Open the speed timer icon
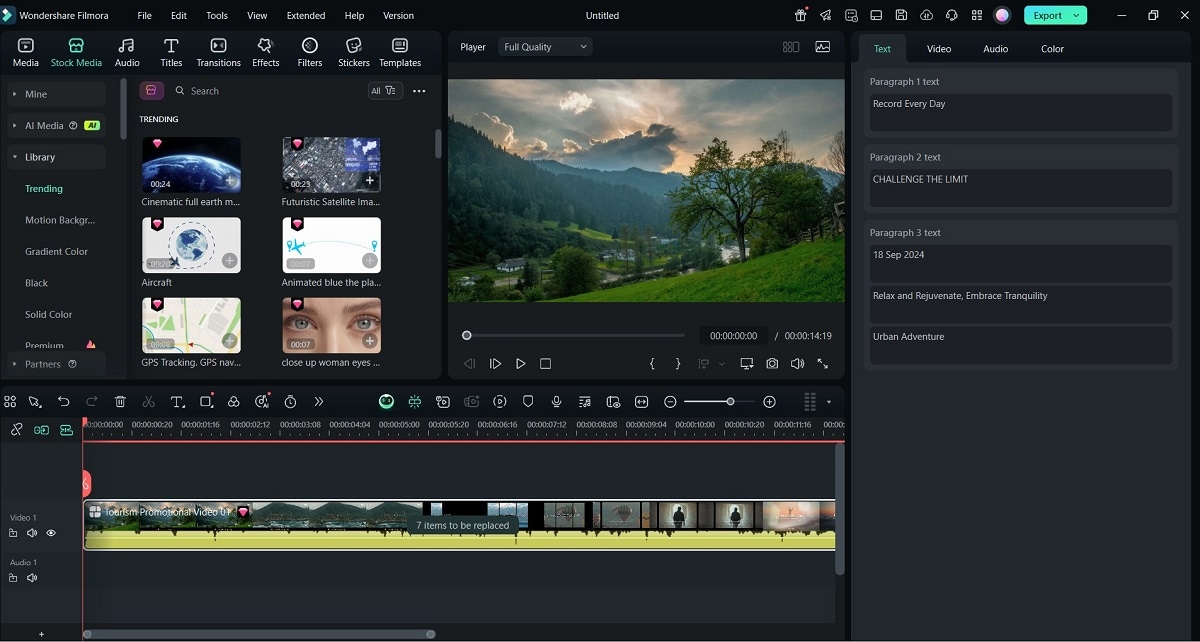The width and height of the screenshot is (1200, 642). click(290, 401)
